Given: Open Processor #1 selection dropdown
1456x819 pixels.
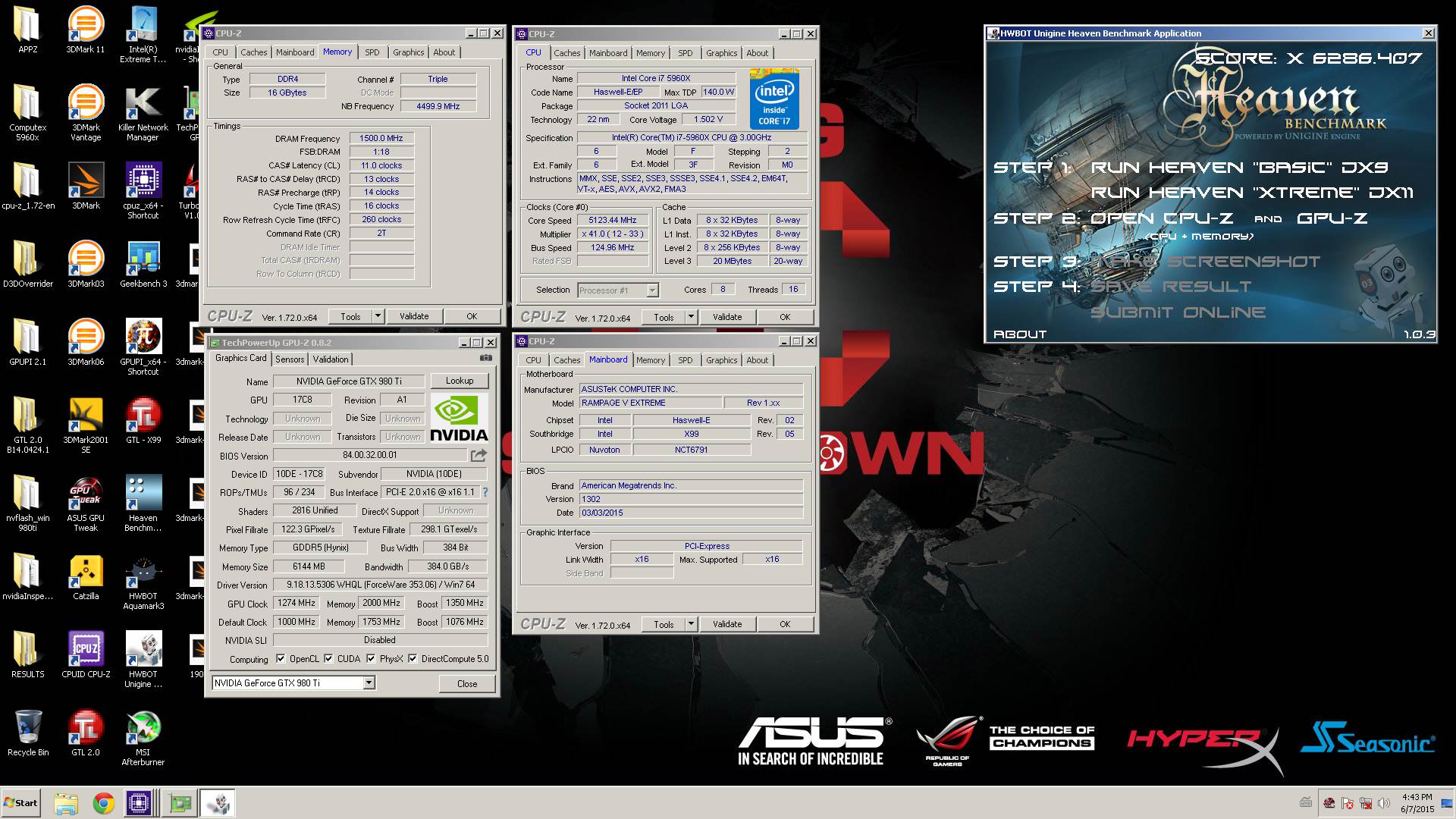Looking at the screenshot, I should coord(652,290).
